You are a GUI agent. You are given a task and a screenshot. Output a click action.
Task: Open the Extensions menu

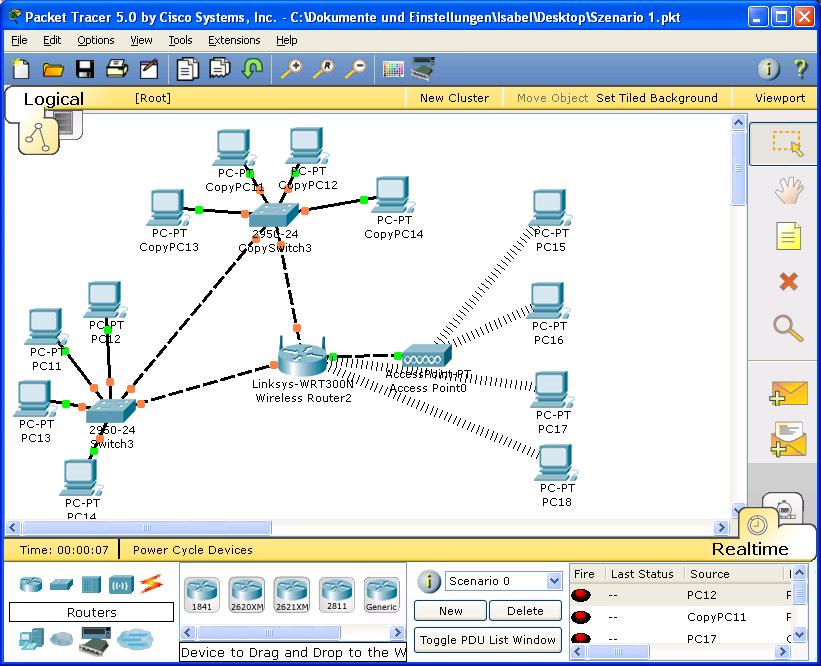[x=234, y=40]
